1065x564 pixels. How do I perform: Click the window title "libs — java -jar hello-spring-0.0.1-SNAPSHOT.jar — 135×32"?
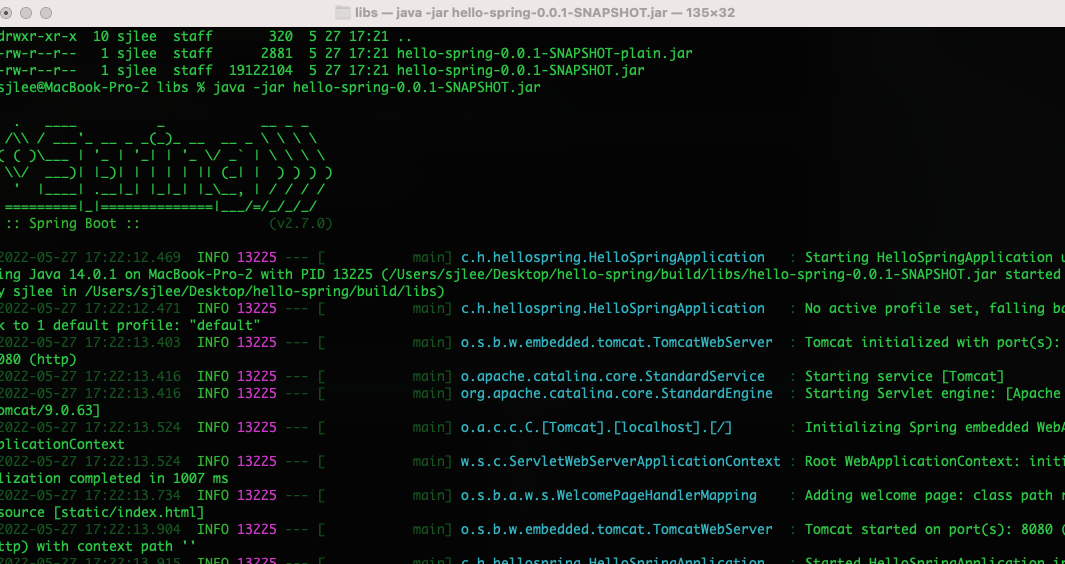coord(545,13)
